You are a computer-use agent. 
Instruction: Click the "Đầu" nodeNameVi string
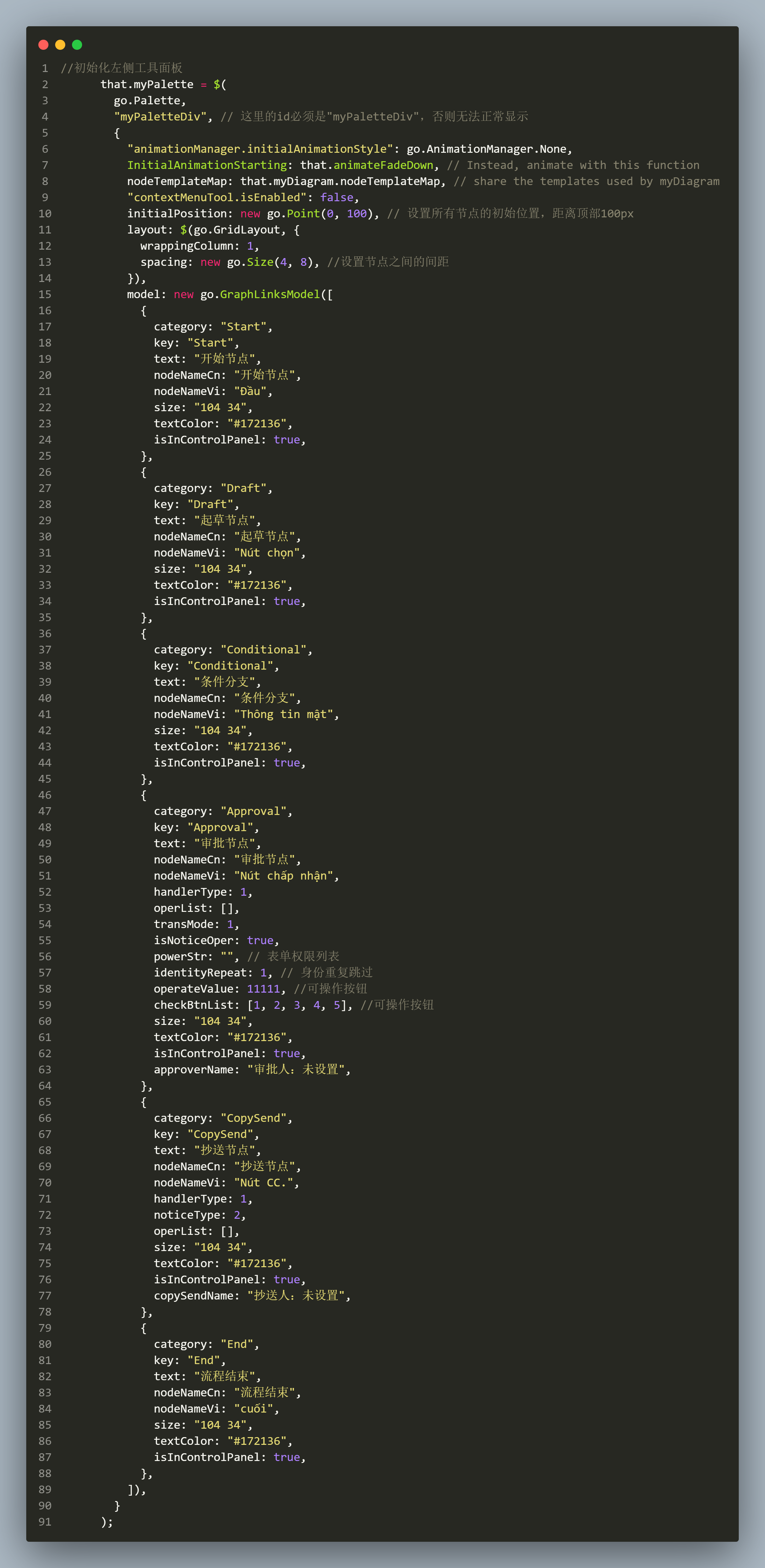250,391
